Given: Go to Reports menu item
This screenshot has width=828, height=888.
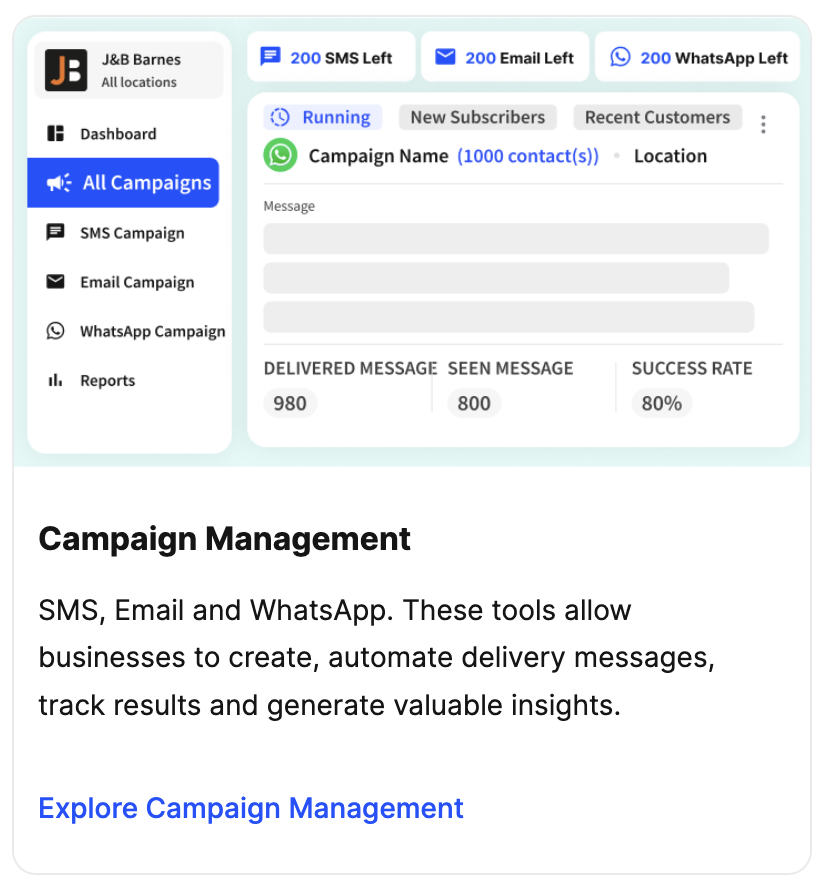Looking at the screenshot, I should coord(108,380).
